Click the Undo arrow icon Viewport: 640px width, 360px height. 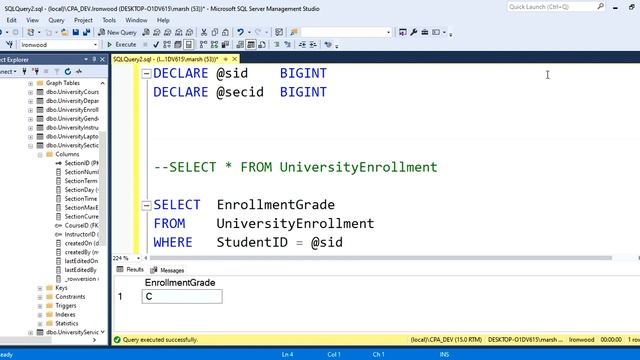[240, 32]
